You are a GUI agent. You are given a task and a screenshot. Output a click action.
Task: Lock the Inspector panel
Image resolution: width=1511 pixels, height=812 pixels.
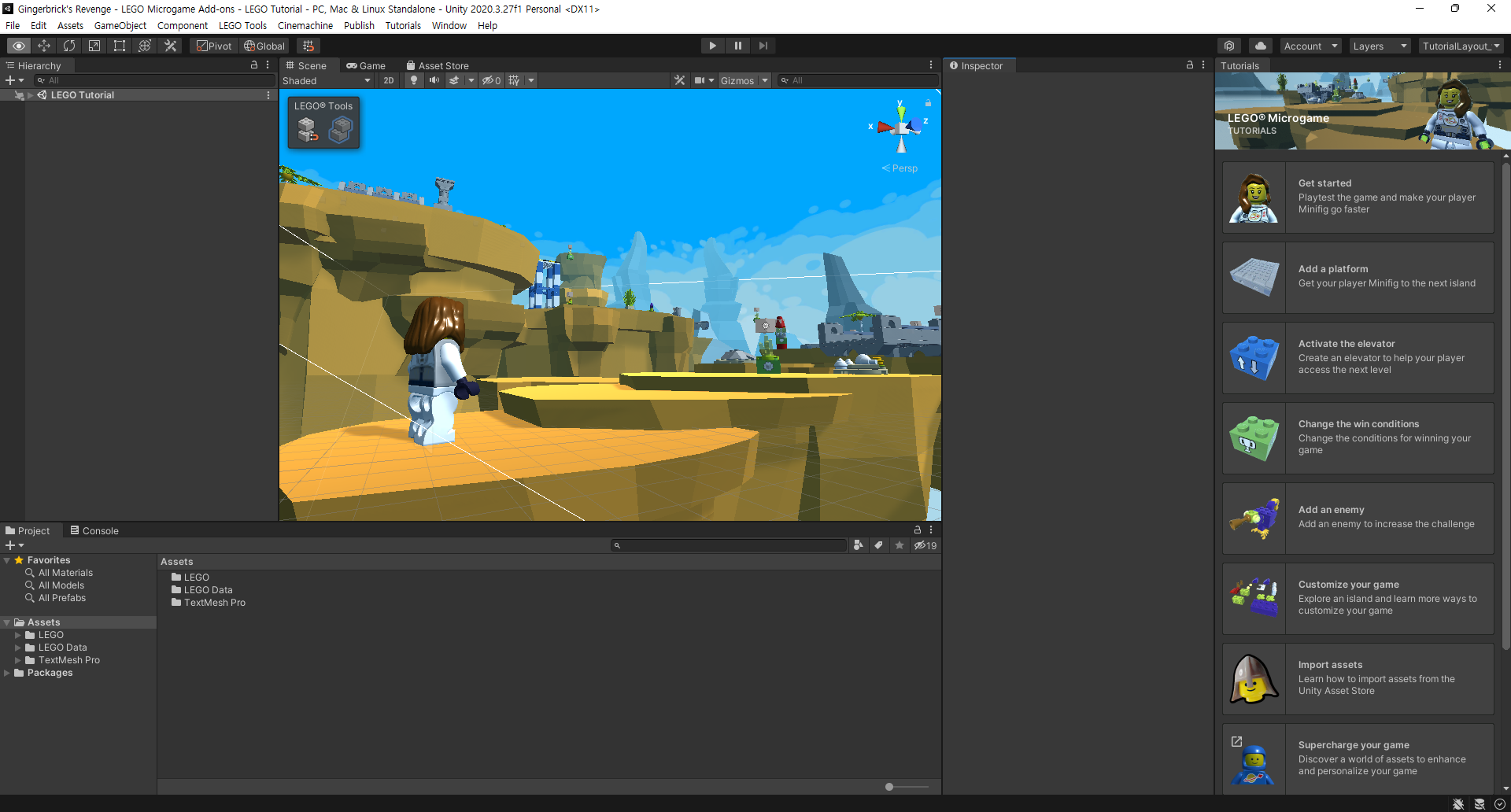tap(1190, 65)
